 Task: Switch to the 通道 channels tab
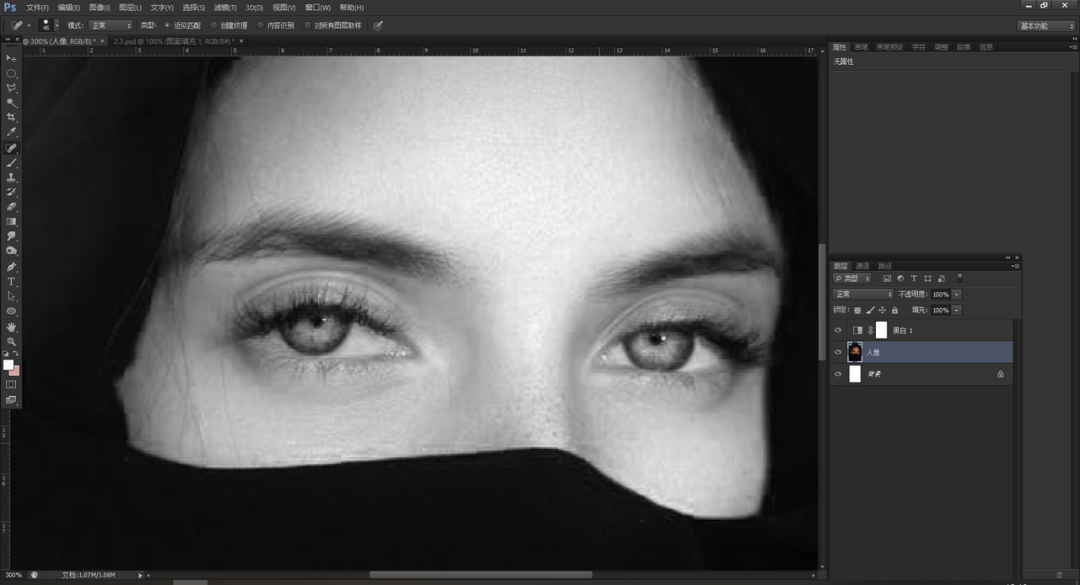(x=862, y=266)
